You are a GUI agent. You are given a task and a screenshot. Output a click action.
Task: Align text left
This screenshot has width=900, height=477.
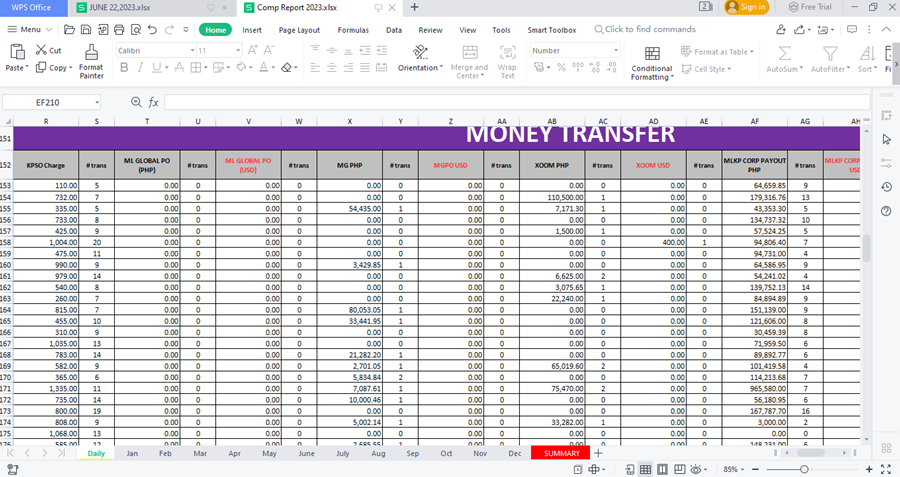pos(315,68)
